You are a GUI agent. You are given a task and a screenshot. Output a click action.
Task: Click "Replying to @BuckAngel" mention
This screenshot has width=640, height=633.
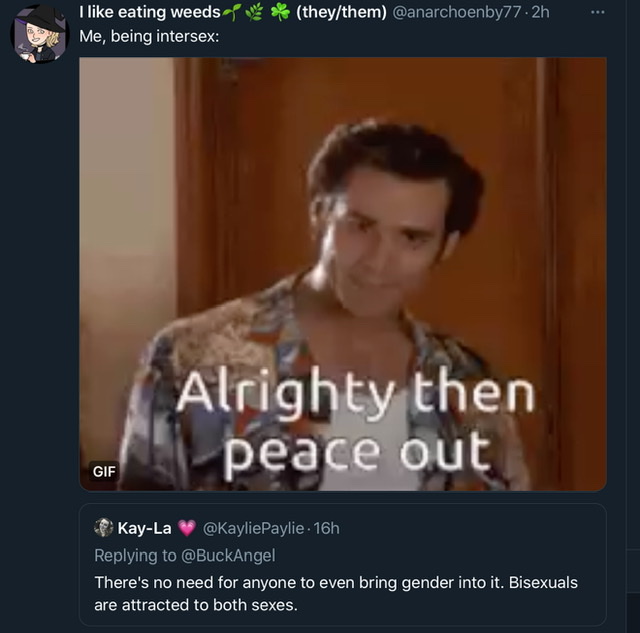[185, 555]
